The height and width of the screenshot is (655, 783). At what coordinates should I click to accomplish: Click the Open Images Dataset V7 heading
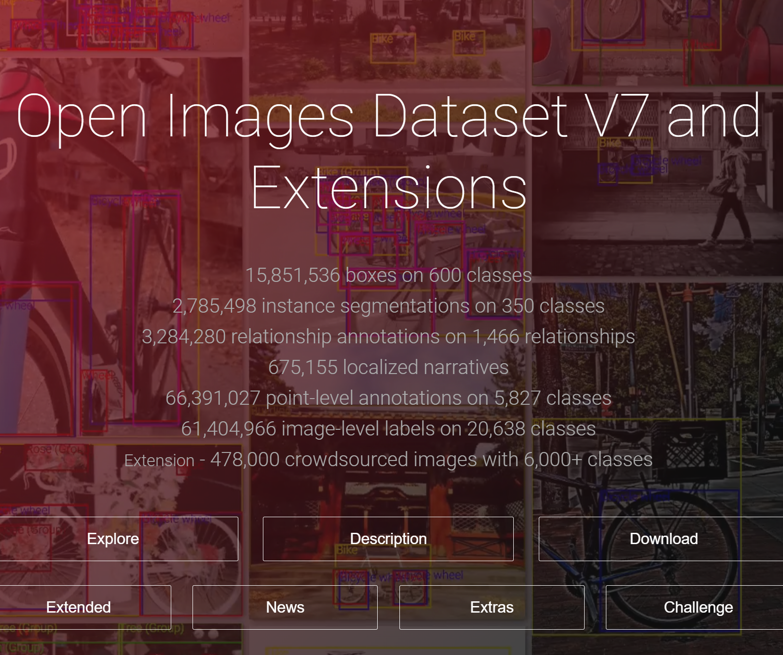[x=388, y=150]
